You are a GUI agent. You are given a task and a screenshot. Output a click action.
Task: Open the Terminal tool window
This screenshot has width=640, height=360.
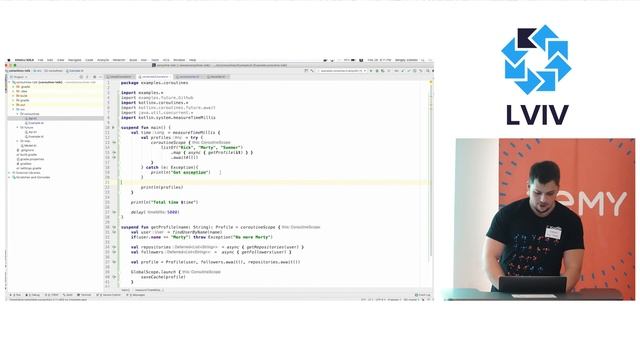pos(85,295)
